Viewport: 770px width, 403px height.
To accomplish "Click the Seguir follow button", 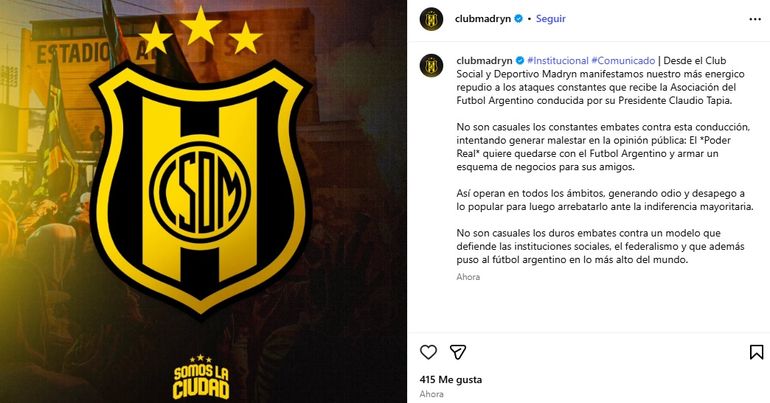I will [x=550, y=19].
